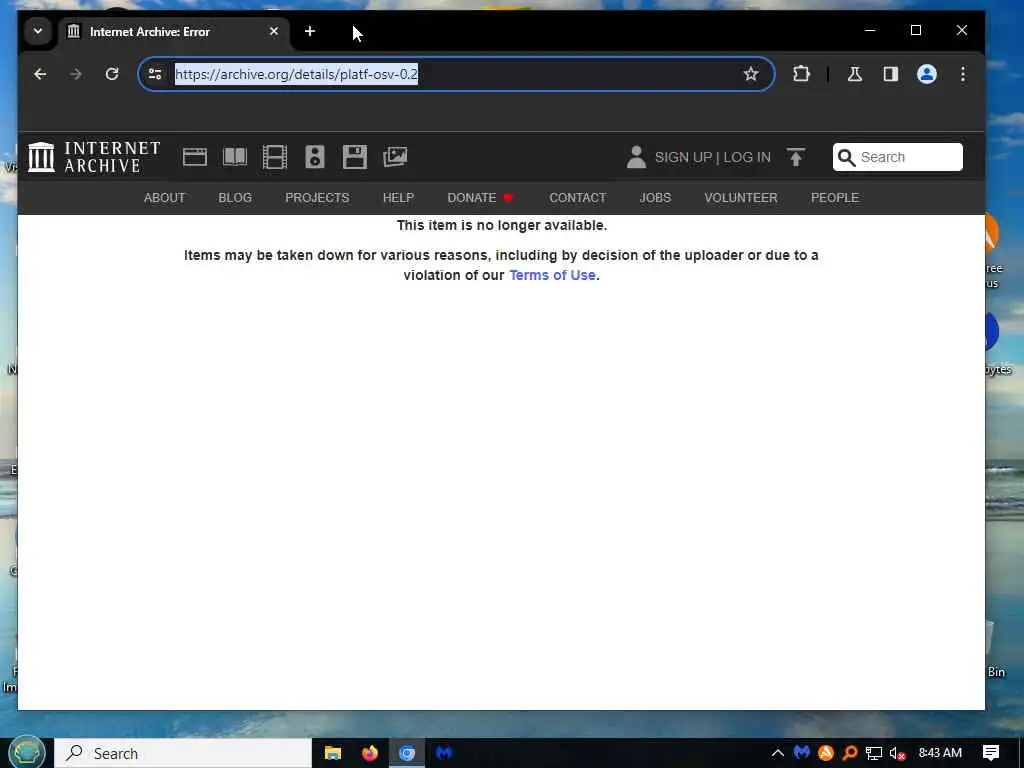The width and height of the screenshot is (1024, 768).
Task: Open the Extensions puzzle icon
Action: click(801, 74)
